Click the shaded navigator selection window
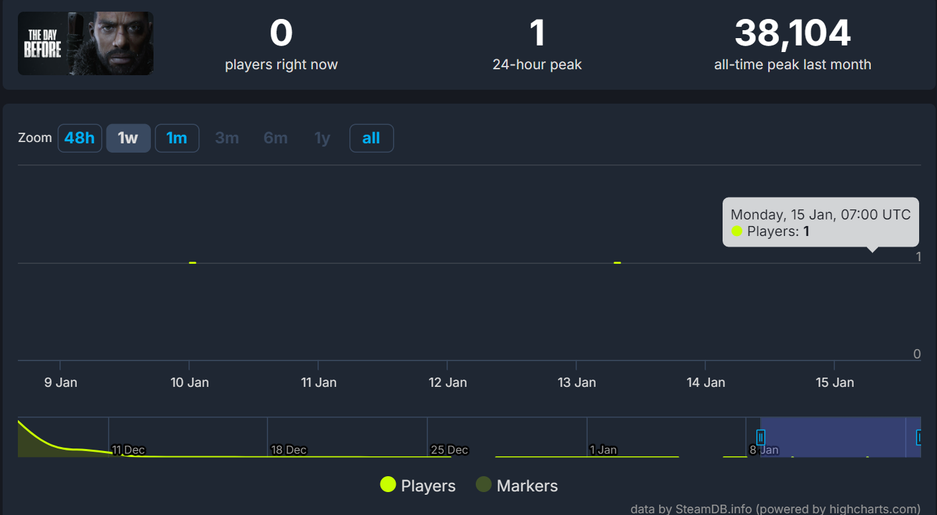 tap(840, 437)
